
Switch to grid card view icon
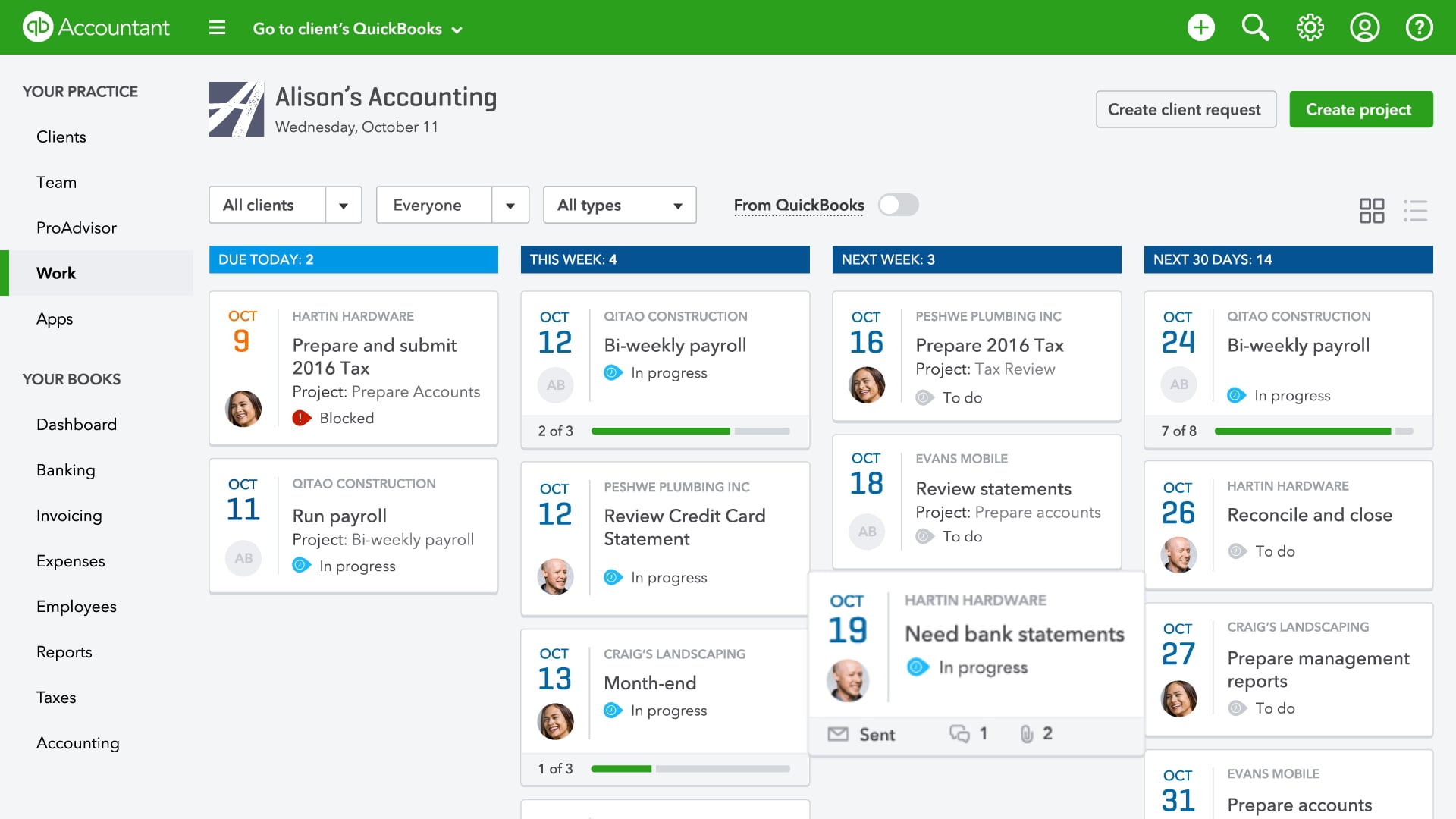click(x=1371, y=211)
